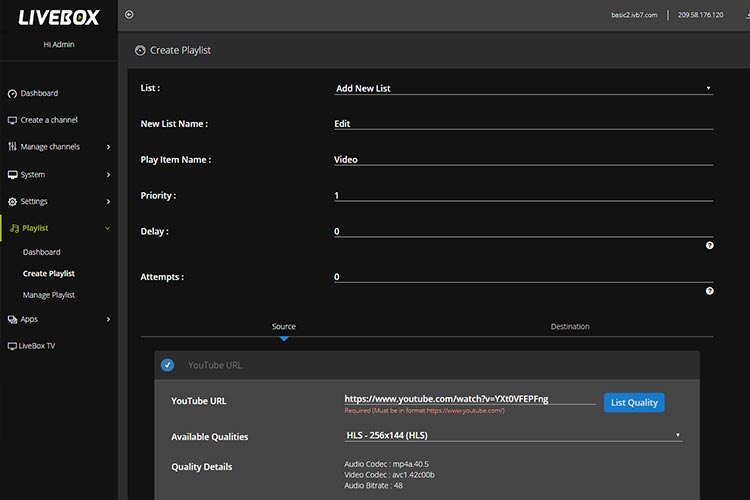The image size is (750, 500).
Task: Open Apps menu item
Action: point(29,319)
